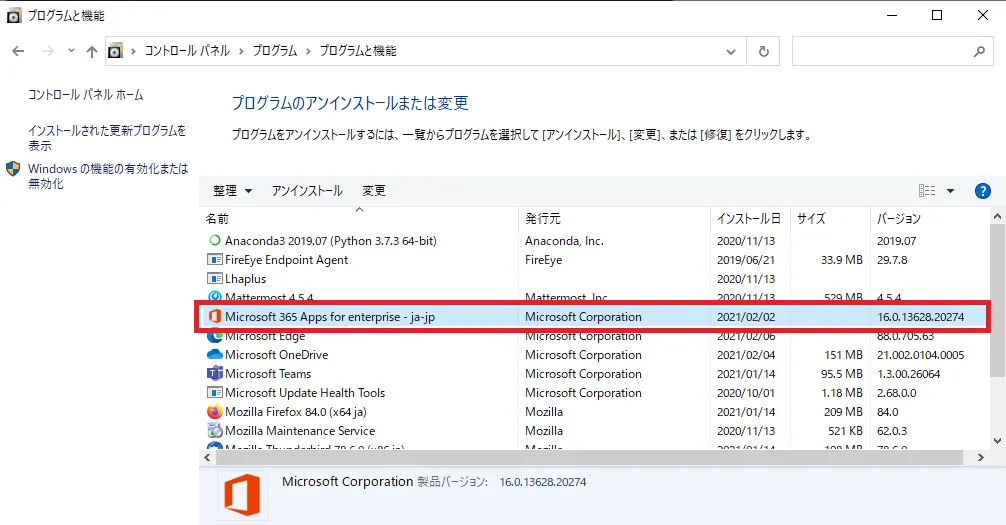
Task: Click the OneDrive cloud icon
Action: [x=214, y=354]
